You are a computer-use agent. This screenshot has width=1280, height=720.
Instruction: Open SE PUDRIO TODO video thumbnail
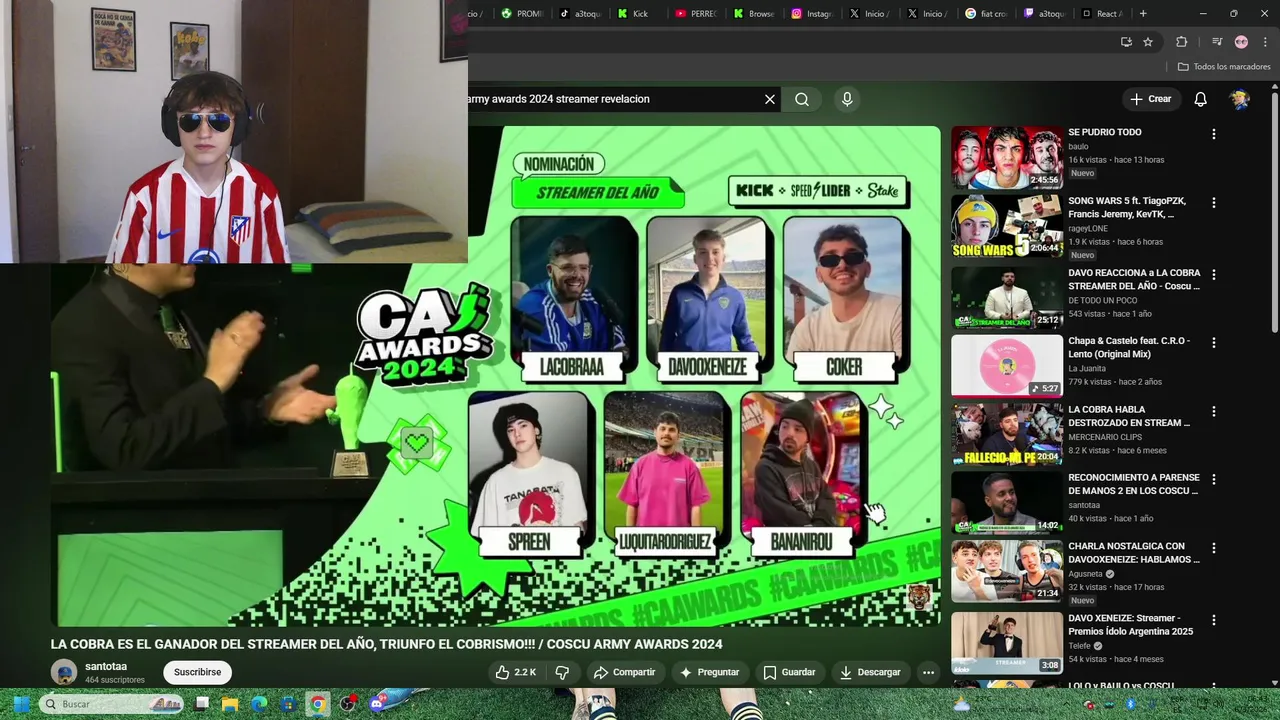pos(1007,157)
